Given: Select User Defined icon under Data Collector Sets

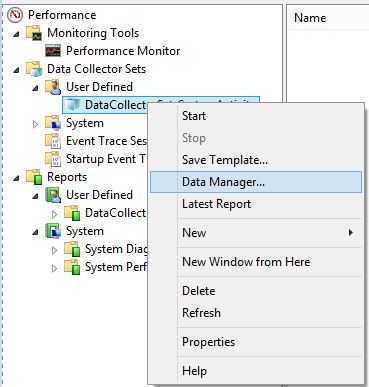Looking at the screenshot, I should pos(53,87).
